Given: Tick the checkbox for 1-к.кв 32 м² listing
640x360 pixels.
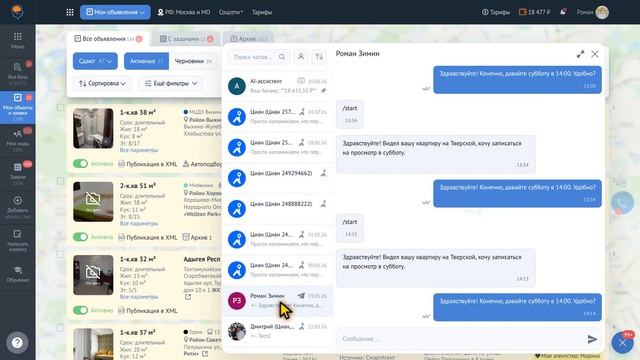Looking at the screenshot, I should (60, 254).
